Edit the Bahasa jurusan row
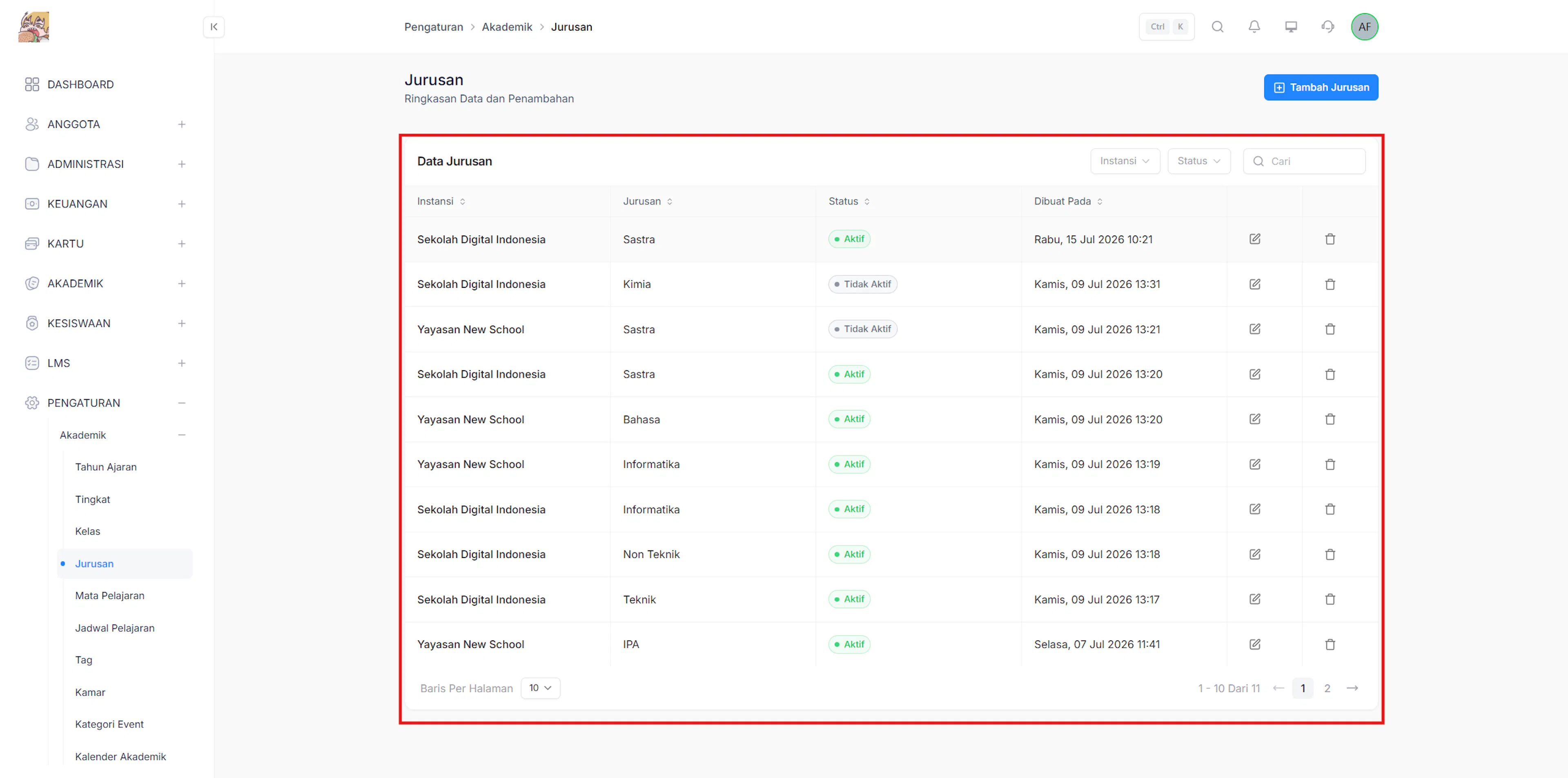The width and height of the screenshot is (1568, 778). 1254,419
